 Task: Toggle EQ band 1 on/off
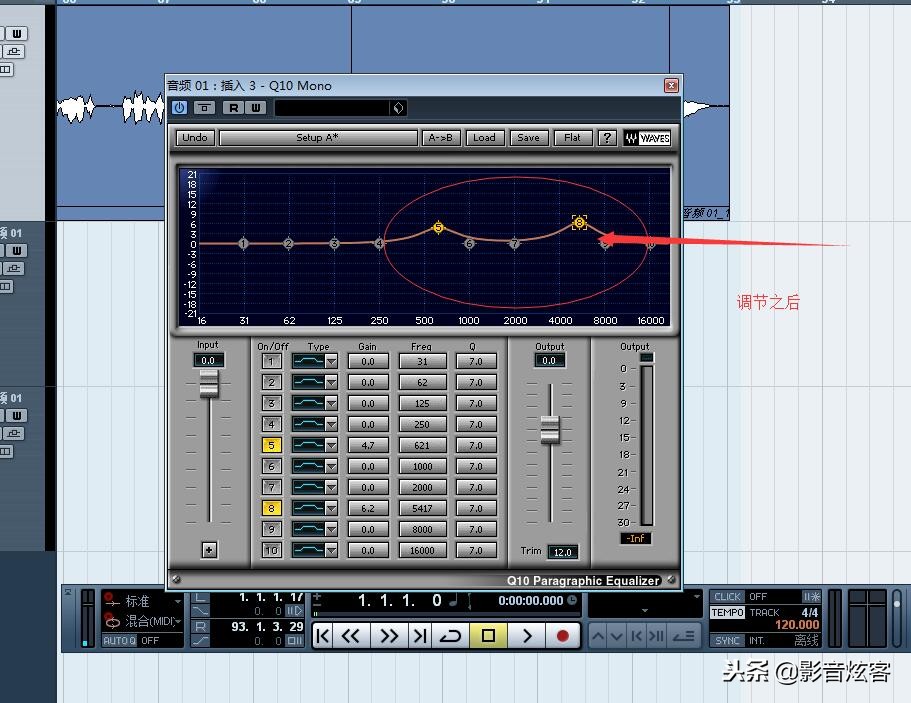pos(271,361)
